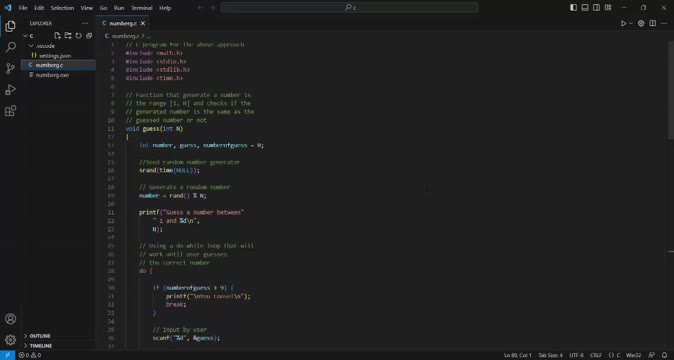Image resolution: width=674 pixels, height=360 pixels.
Task: Toggle the primary side bar layout
Action: pos(573,8)
